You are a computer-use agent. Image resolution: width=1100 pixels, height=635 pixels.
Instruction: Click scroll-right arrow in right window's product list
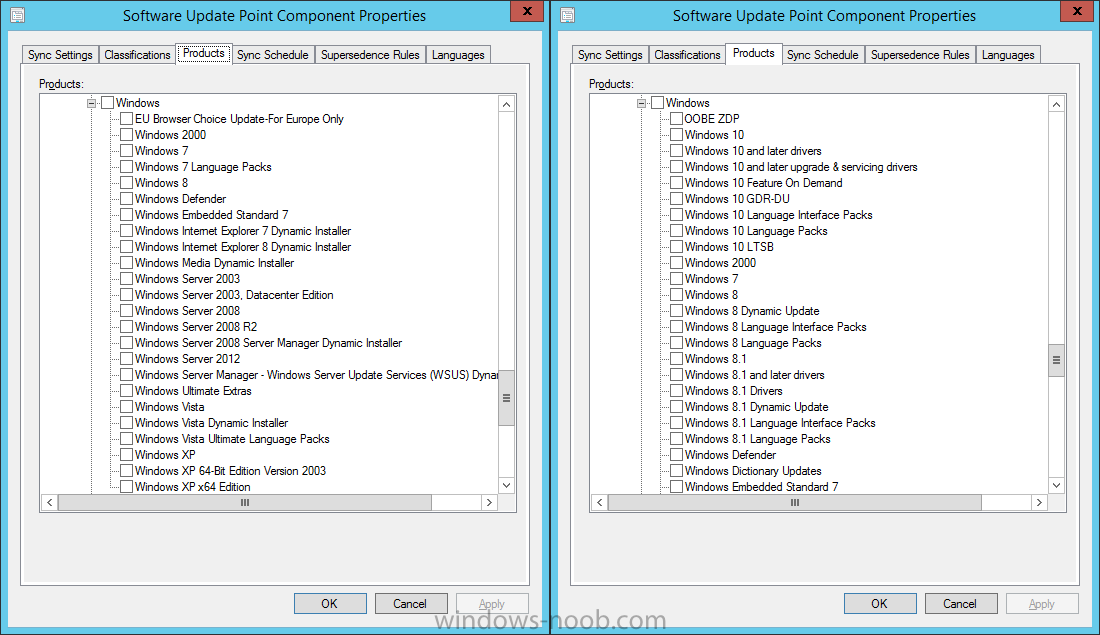coord(1040,502)
